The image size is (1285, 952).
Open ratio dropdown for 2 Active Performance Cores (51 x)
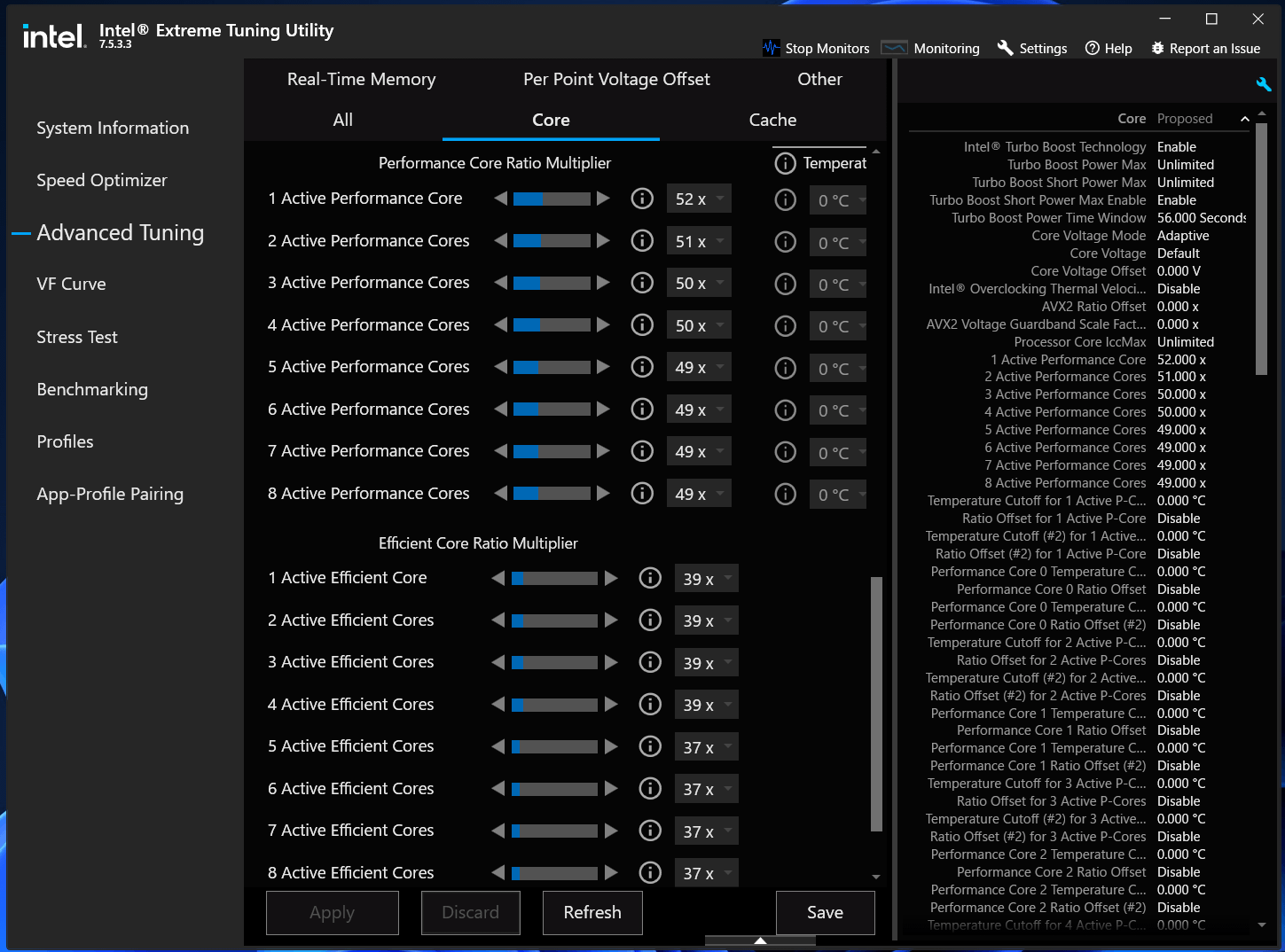click(x=699, y=241)
